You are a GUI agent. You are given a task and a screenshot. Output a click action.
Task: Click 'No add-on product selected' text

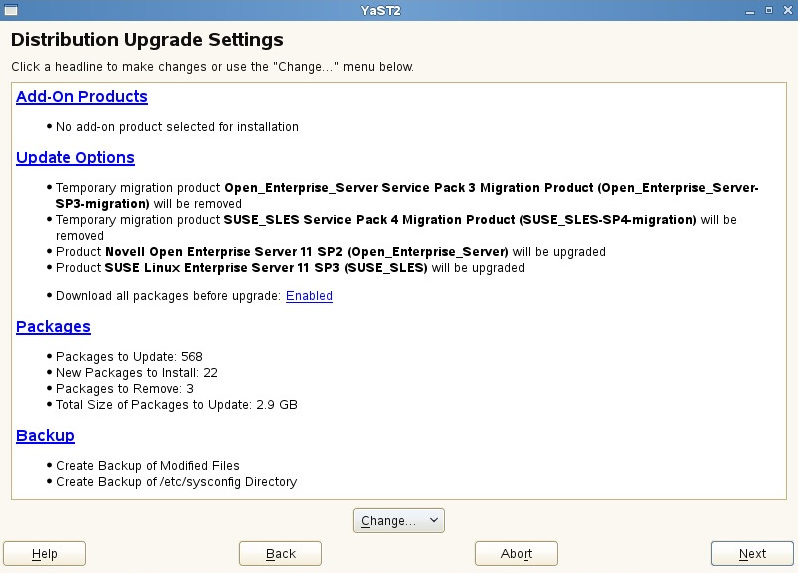tap(177, 127)
